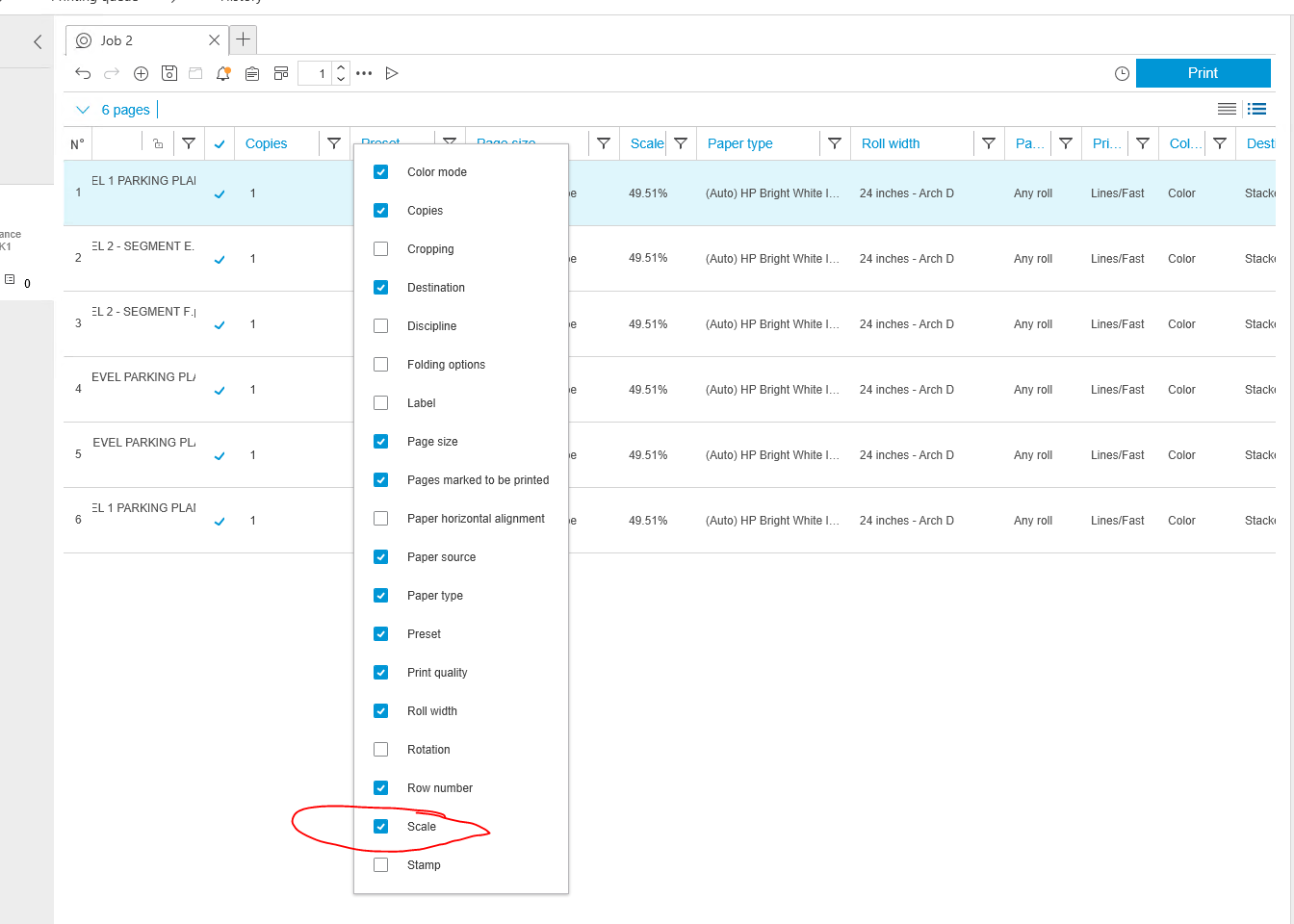Image resolution: width=1294 pixels, height=924 pixels.
Task: Click the blue Print button
Action: click(x=1203, y=73)
